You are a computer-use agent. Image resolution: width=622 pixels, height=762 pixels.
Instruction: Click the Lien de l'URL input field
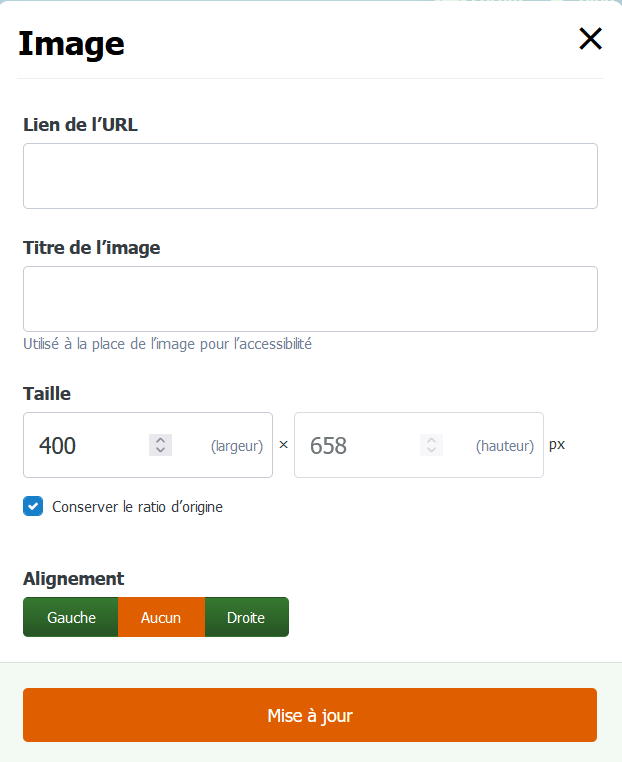[311, 176]
